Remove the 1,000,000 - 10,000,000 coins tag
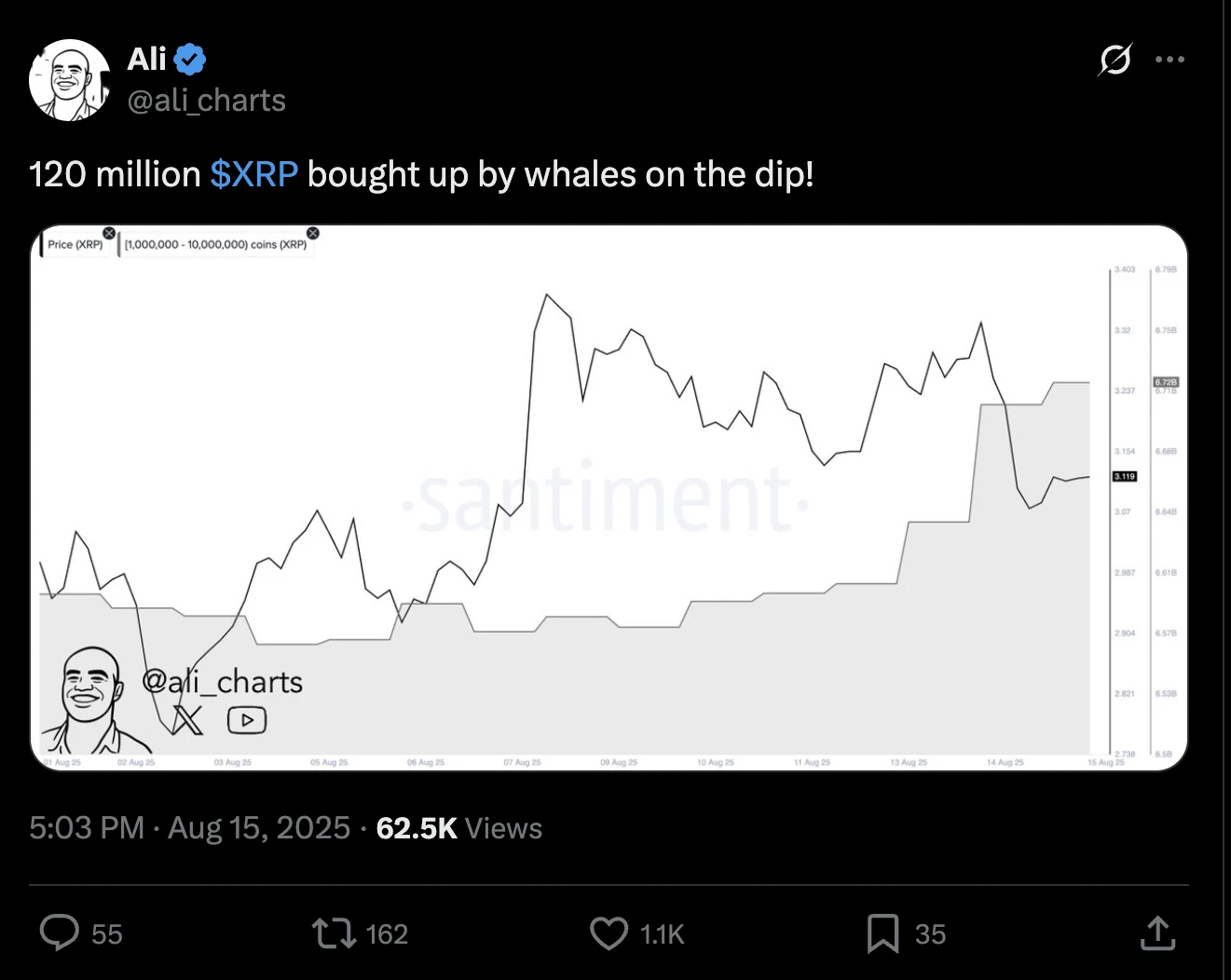Viewport: 1231px width, 980px height. [x=313, y=233]
